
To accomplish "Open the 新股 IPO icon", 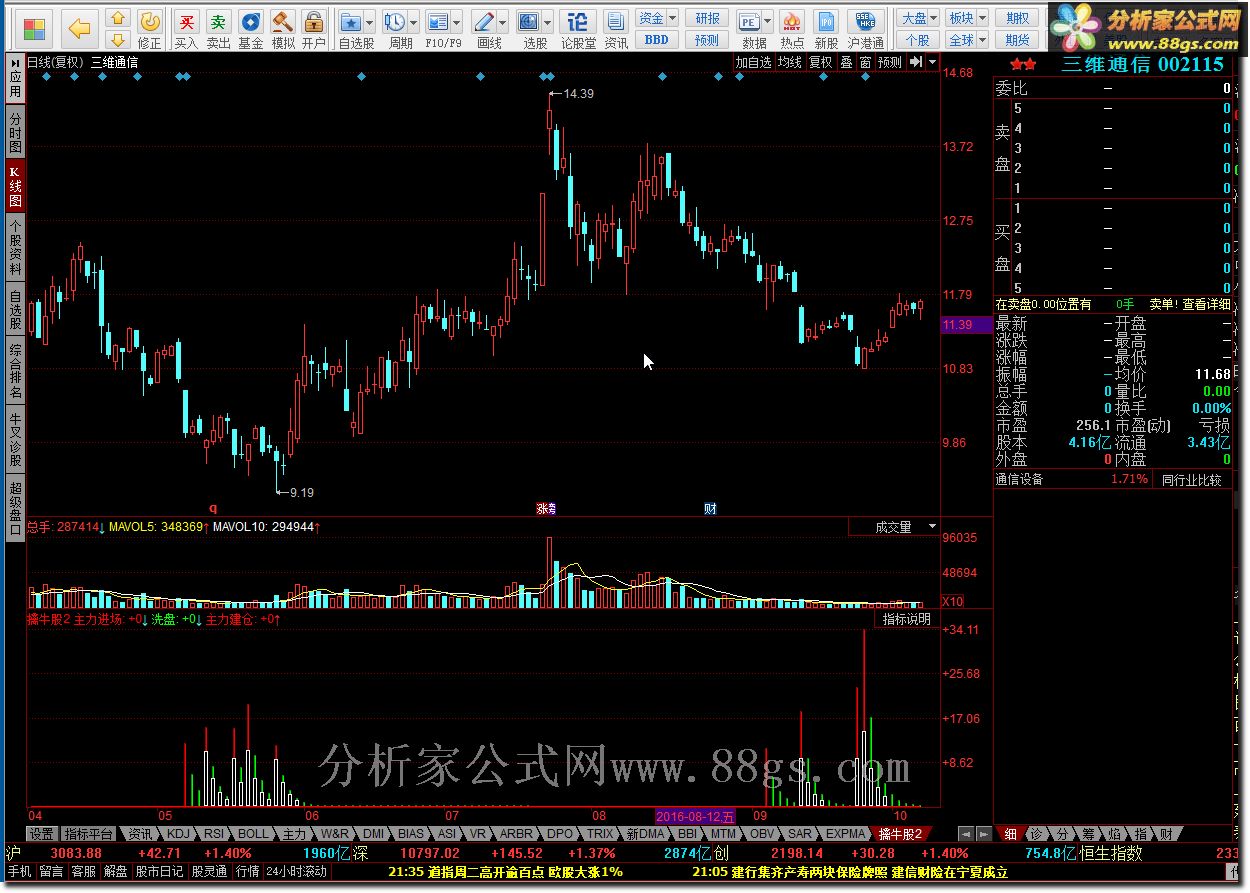I will [826, 29].
